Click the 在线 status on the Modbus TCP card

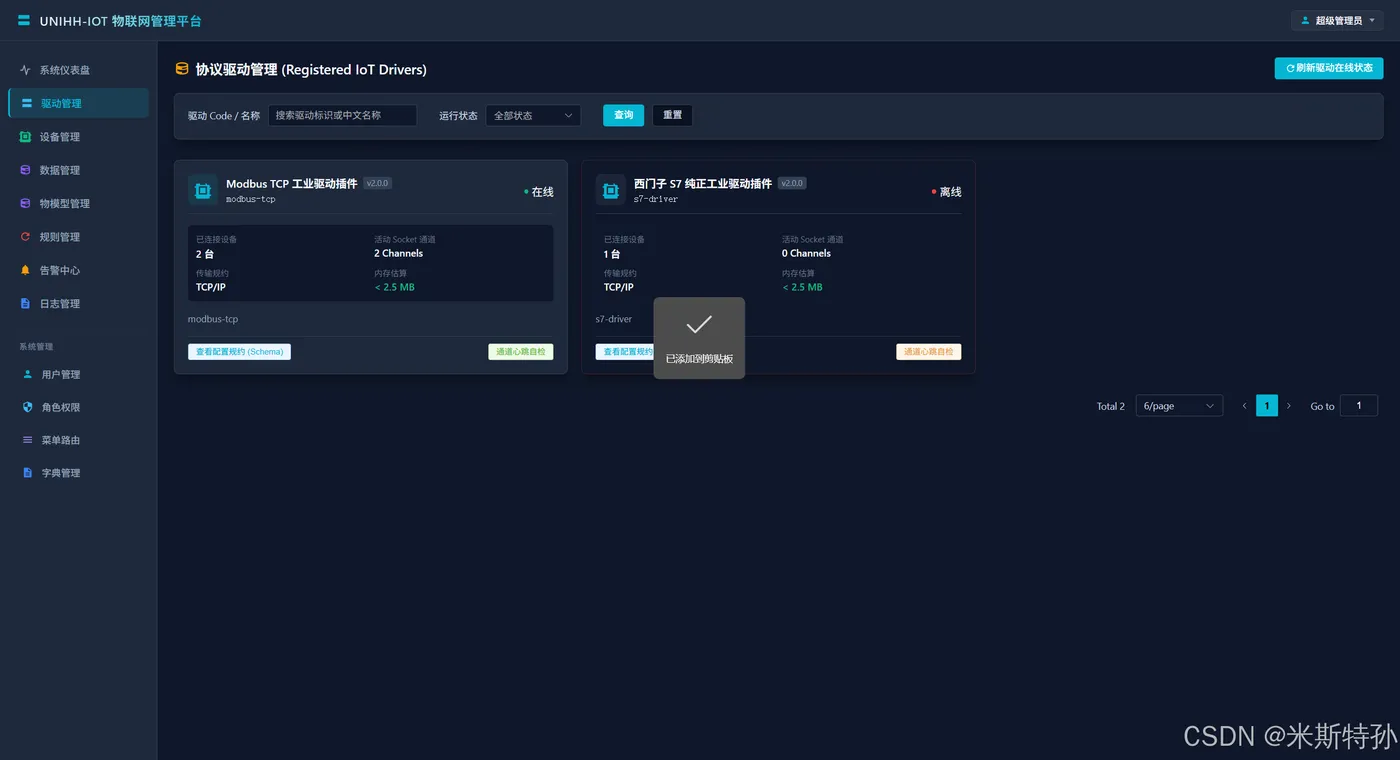point(539,191)
